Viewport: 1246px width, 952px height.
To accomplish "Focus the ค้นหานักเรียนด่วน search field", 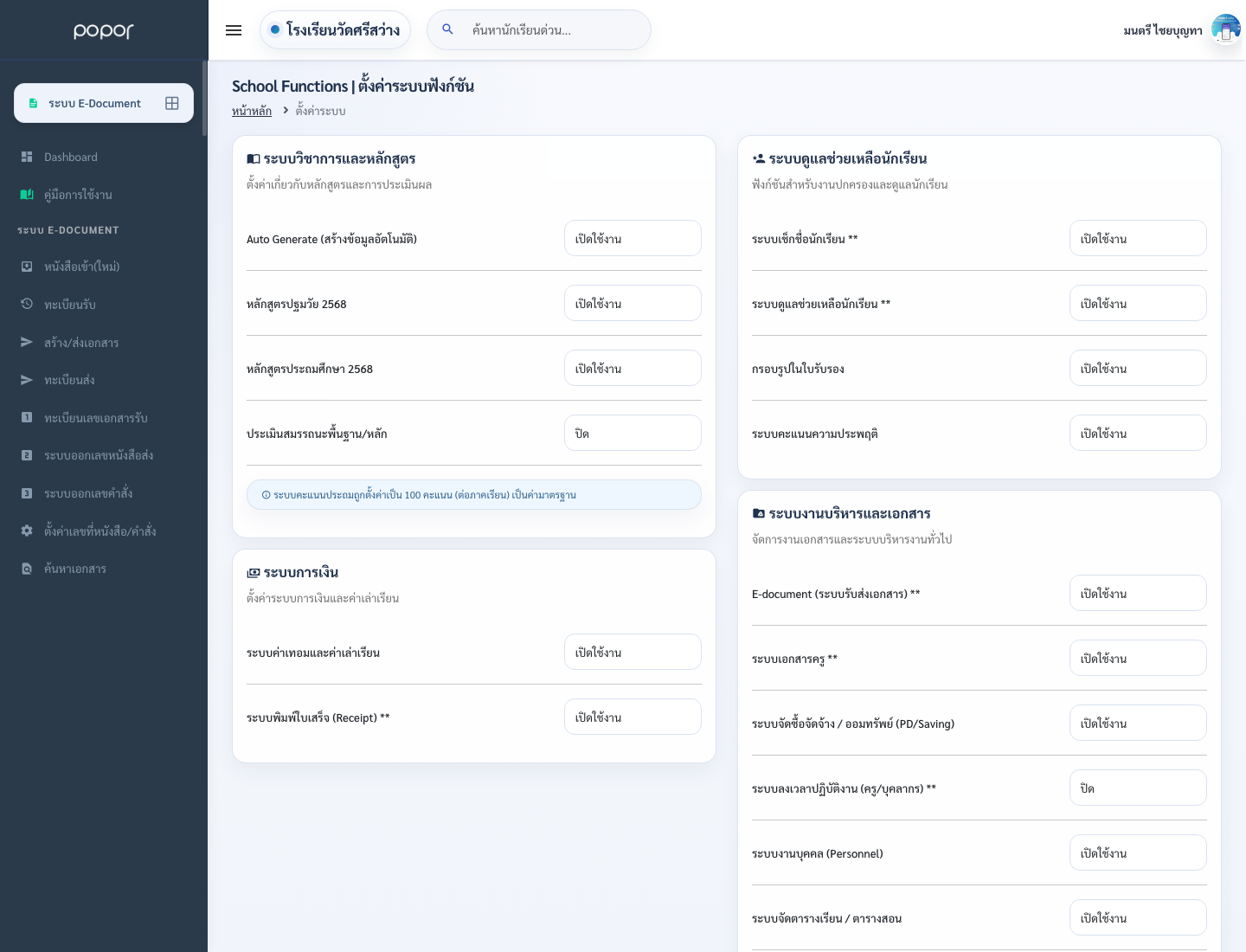I will pyautogui.click(x=539, y=29).
